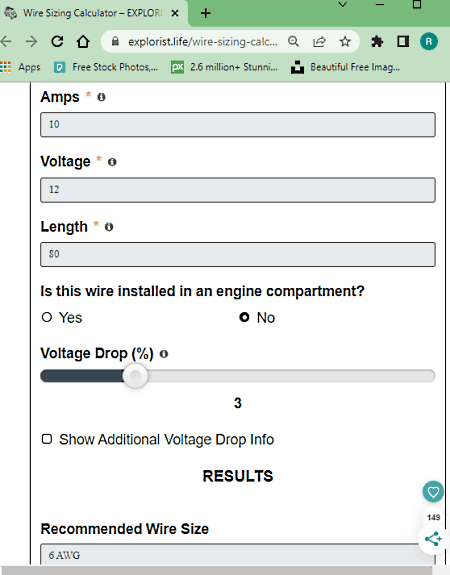This screenshot has width=450, height=575.
Task: Open the floating share icon
Action: point(433,539)
